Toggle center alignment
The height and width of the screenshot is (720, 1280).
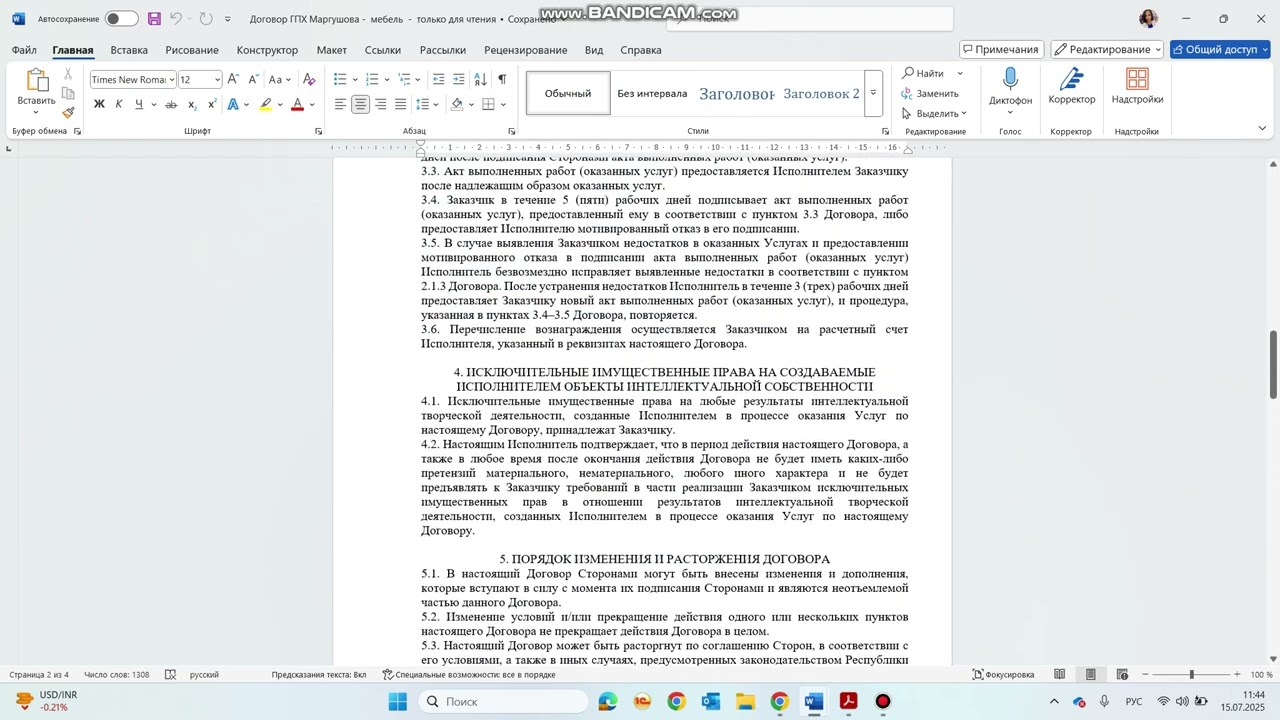coord(360,104)
